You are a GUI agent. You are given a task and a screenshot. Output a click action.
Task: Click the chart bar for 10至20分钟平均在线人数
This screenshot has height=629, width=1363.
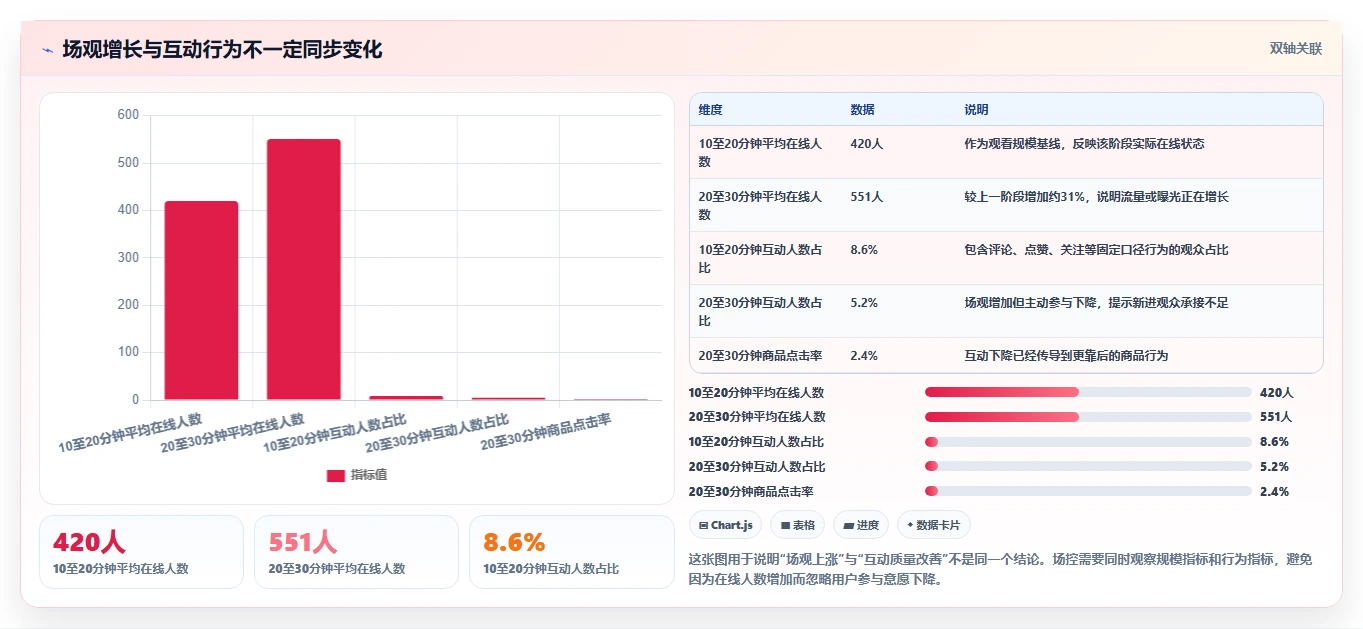point(201,300)
